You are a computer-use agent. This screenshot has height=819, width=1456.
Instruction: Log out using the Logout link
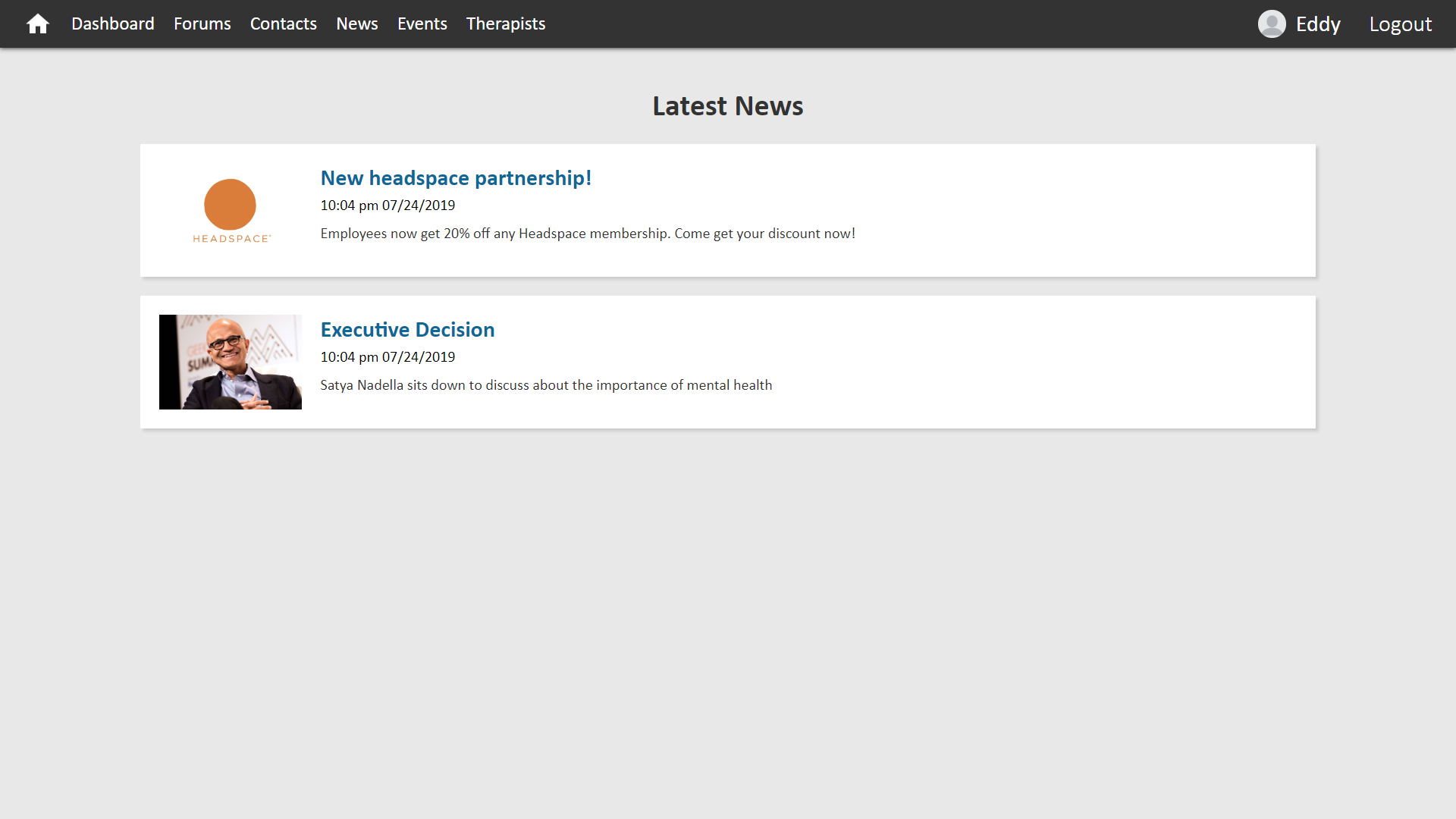pyautogui.click(x=1400, y=24)
